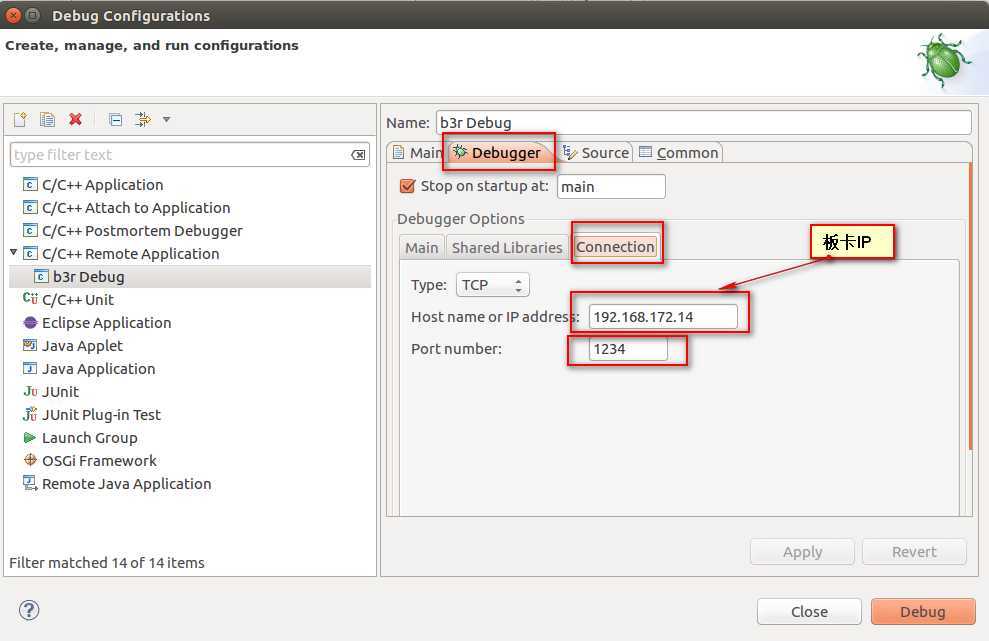This screenshot has height=641, width=989.
Task: Click the help question mark icon
Action: (28, 610)
